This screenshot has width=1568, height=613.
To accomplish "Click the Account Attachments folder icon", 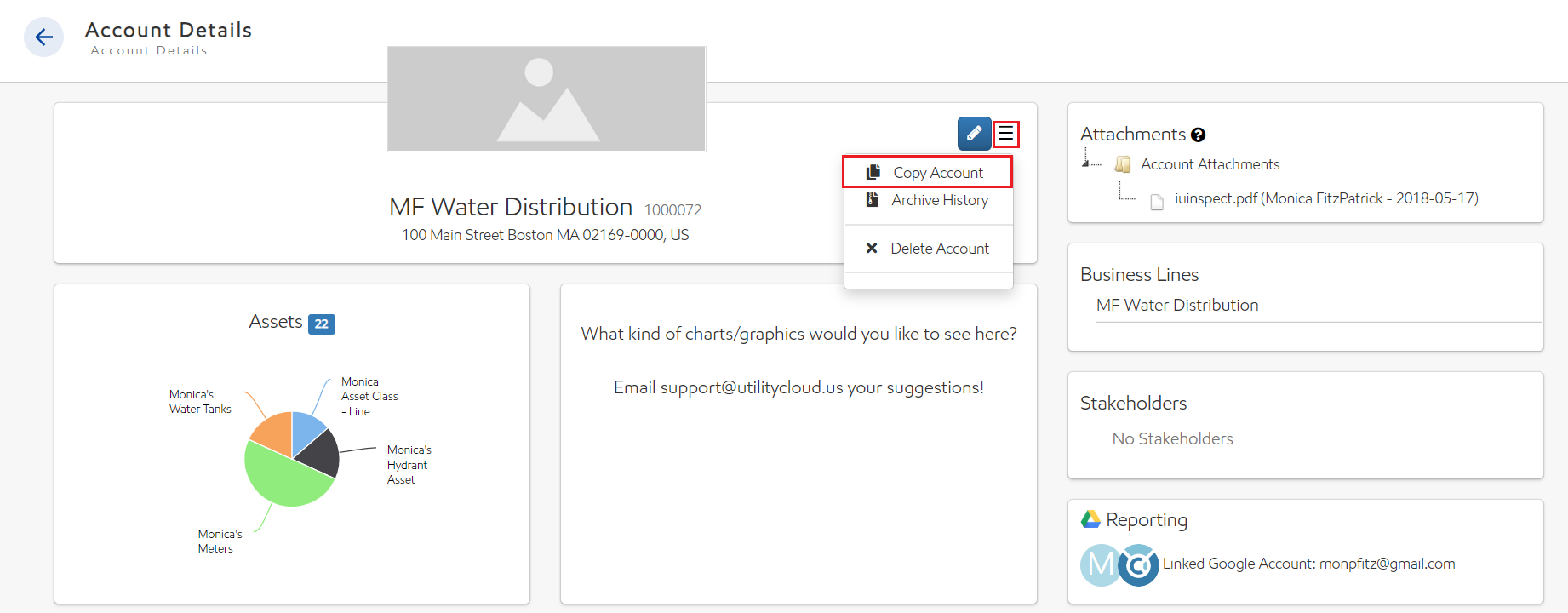I will coord(1123,164).
